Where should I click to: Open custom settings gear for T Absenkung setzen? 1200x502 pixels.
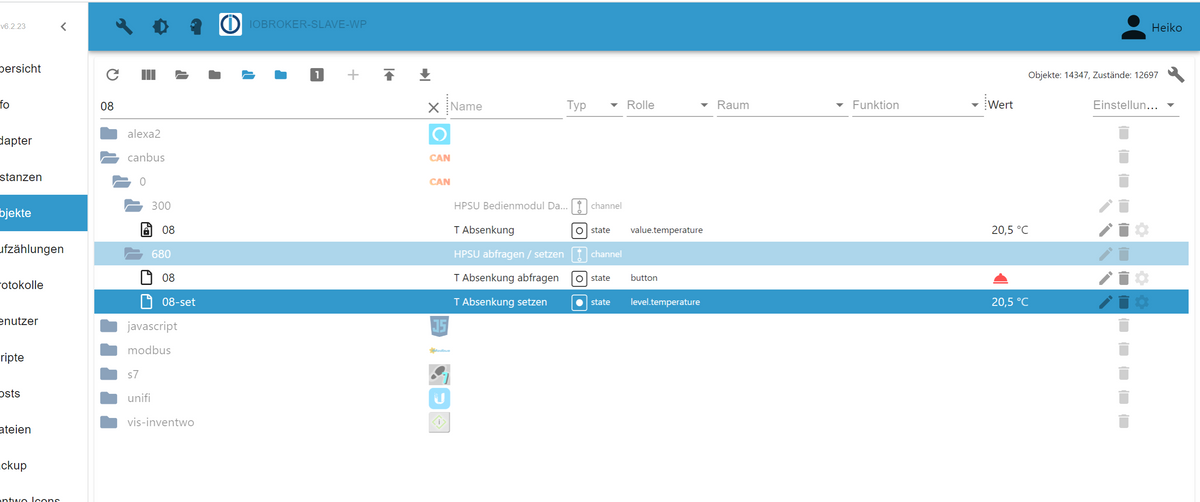click(1142, 302)
